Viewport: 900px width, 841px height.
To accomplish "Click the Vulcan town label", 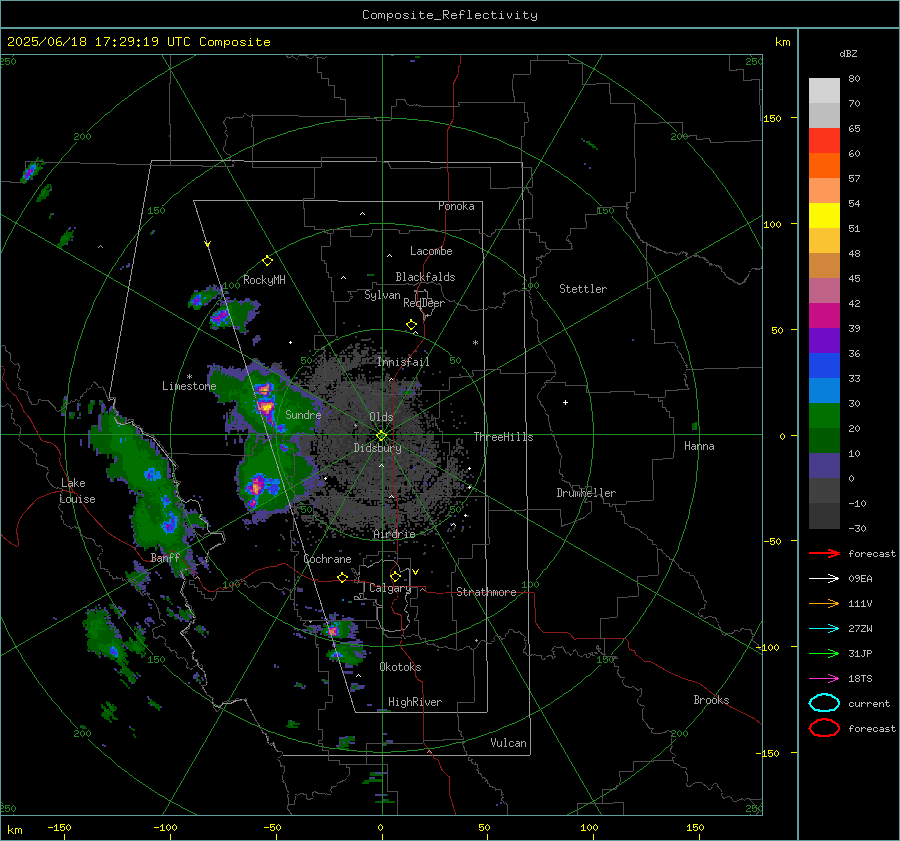I will click(x=508, y=743).
